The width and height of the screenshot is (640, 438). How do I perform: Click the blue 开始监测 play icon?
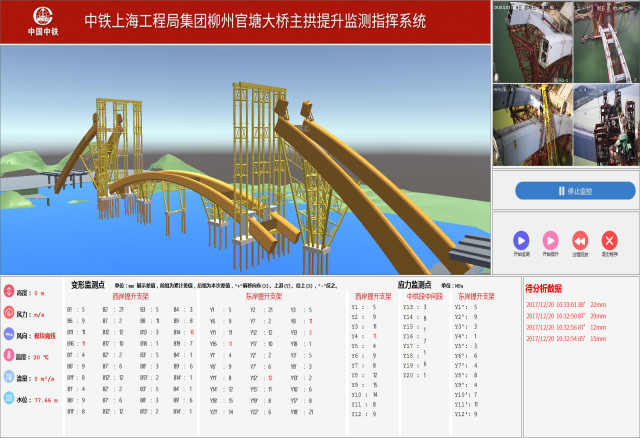pos(521,240)
